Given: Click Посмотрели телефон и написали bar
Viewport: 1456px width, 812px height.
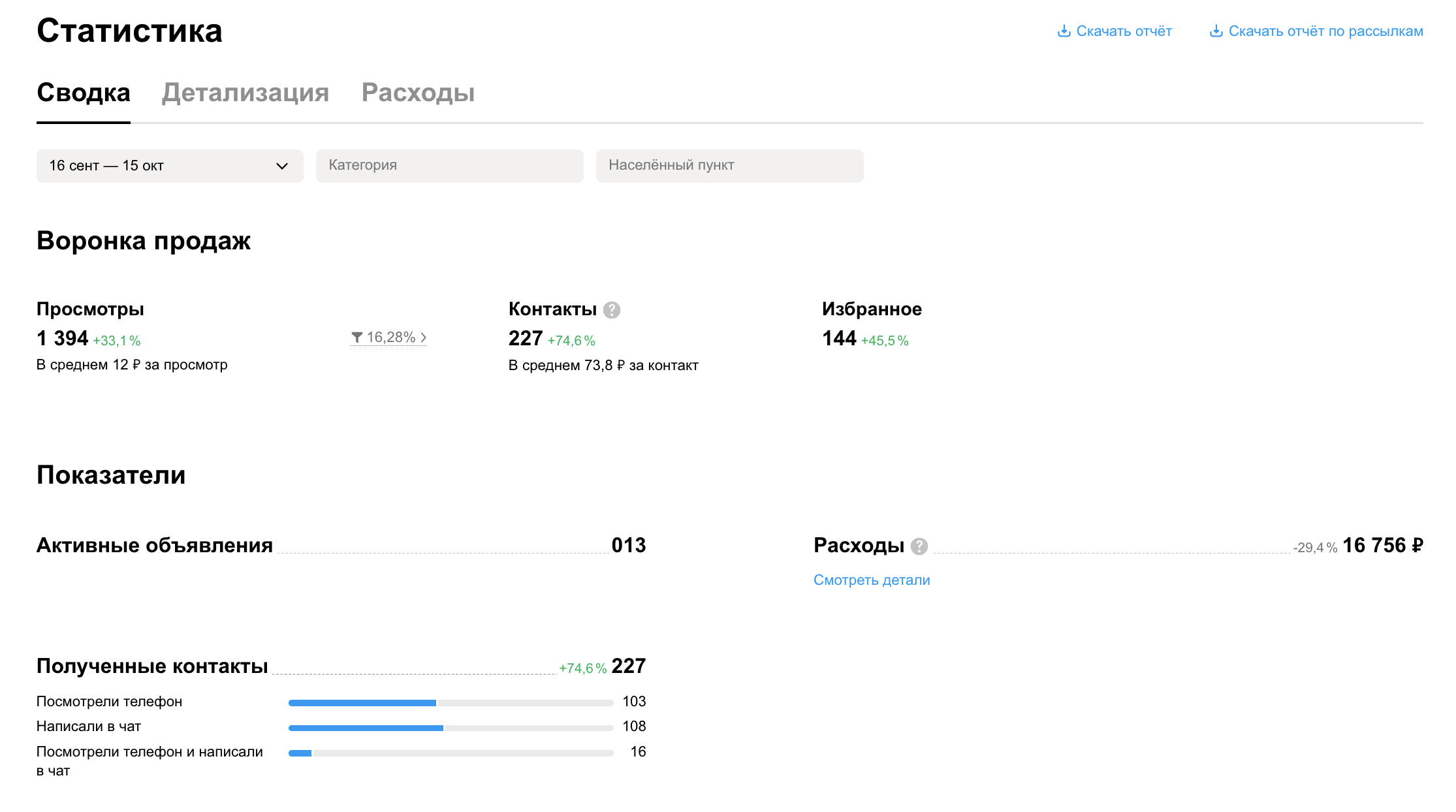Looking at the screenshot, I should [x=451, y=753].
